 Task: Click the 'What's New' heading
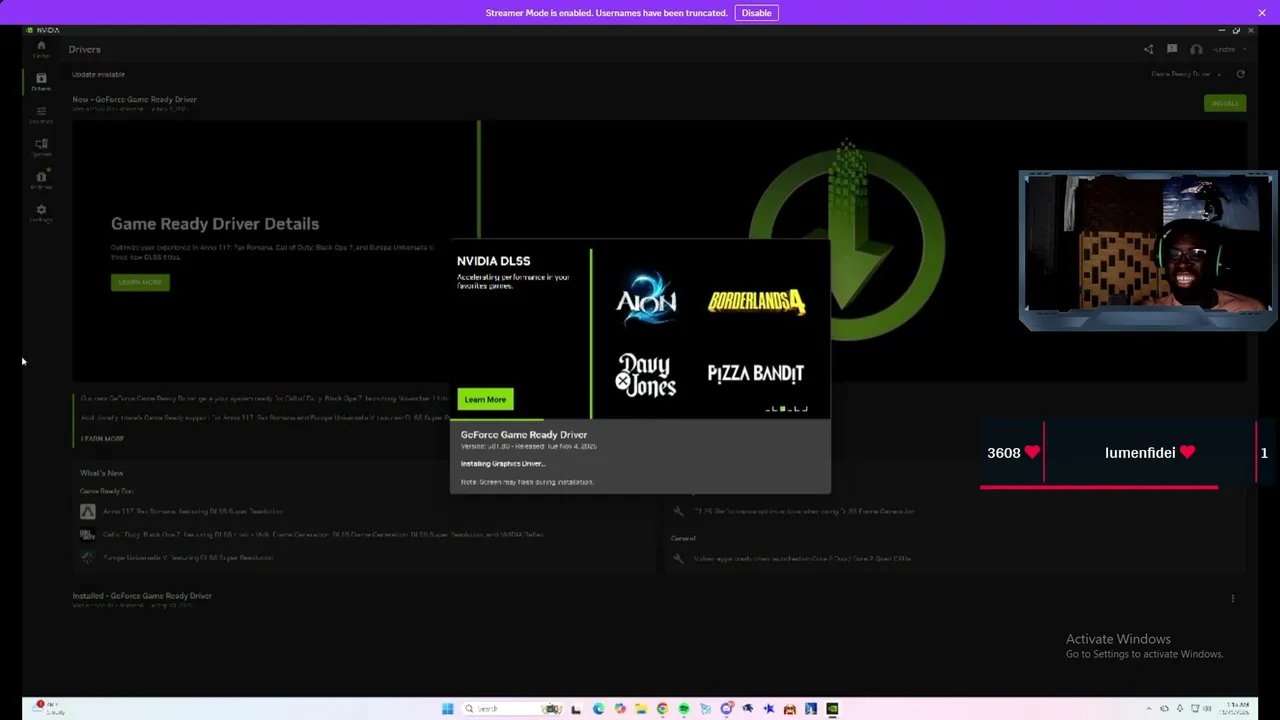coord(101,473)
